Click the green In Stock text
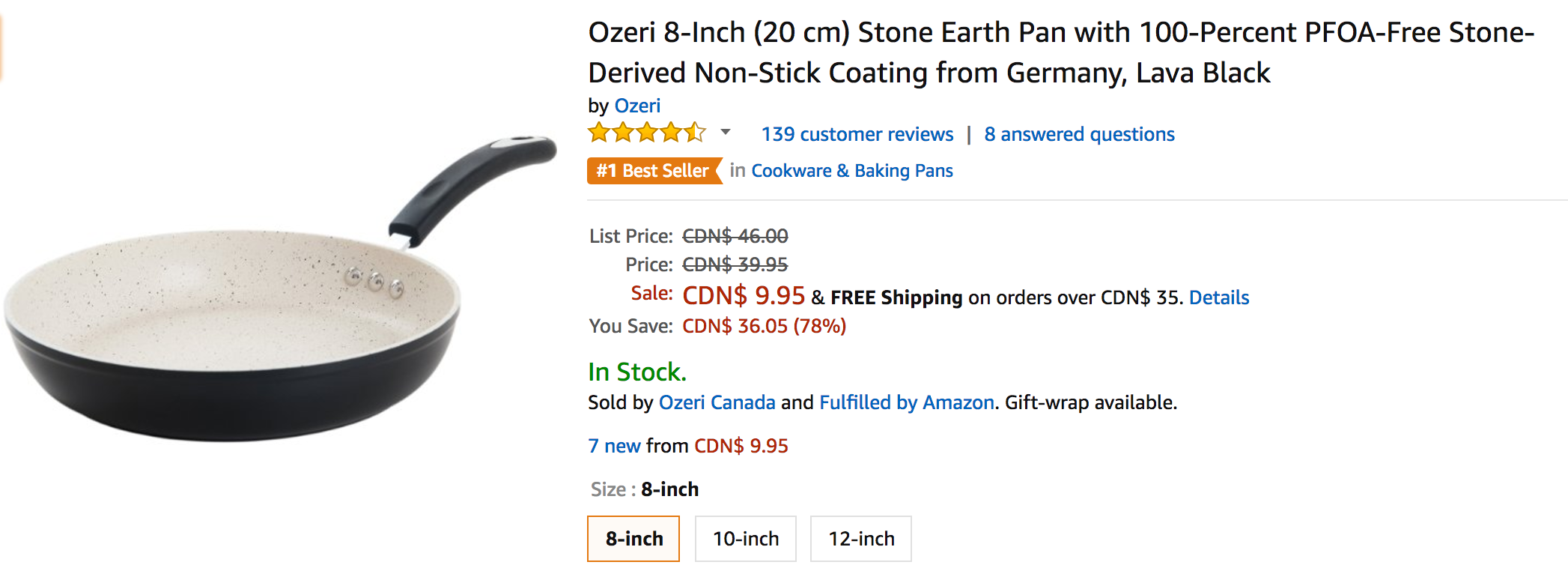 (636, 372)
